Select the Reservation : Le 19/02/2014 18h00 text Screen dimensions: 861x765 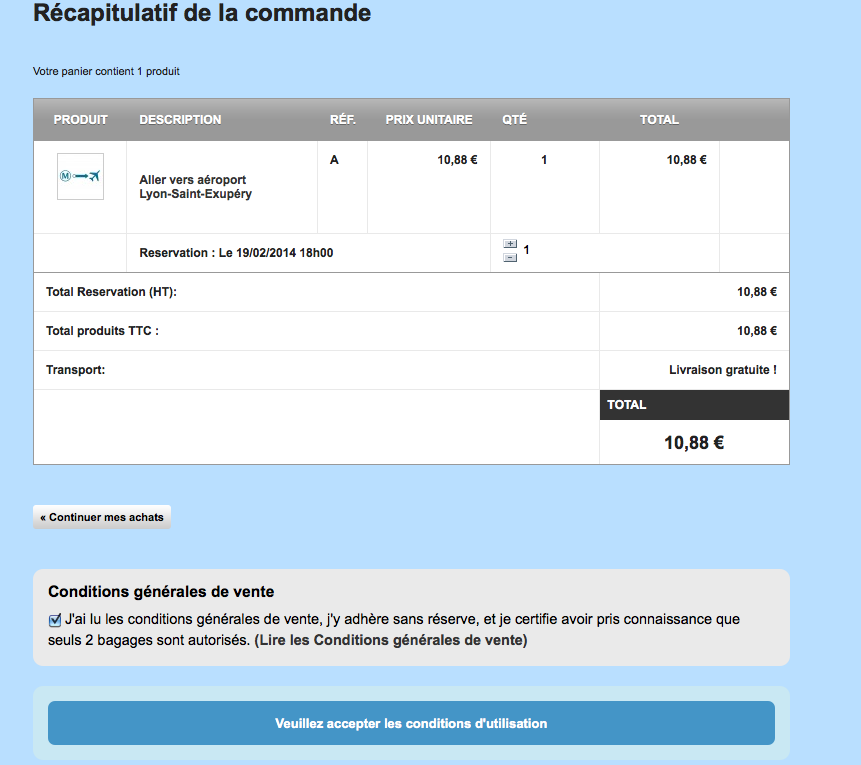coord(236,253)
